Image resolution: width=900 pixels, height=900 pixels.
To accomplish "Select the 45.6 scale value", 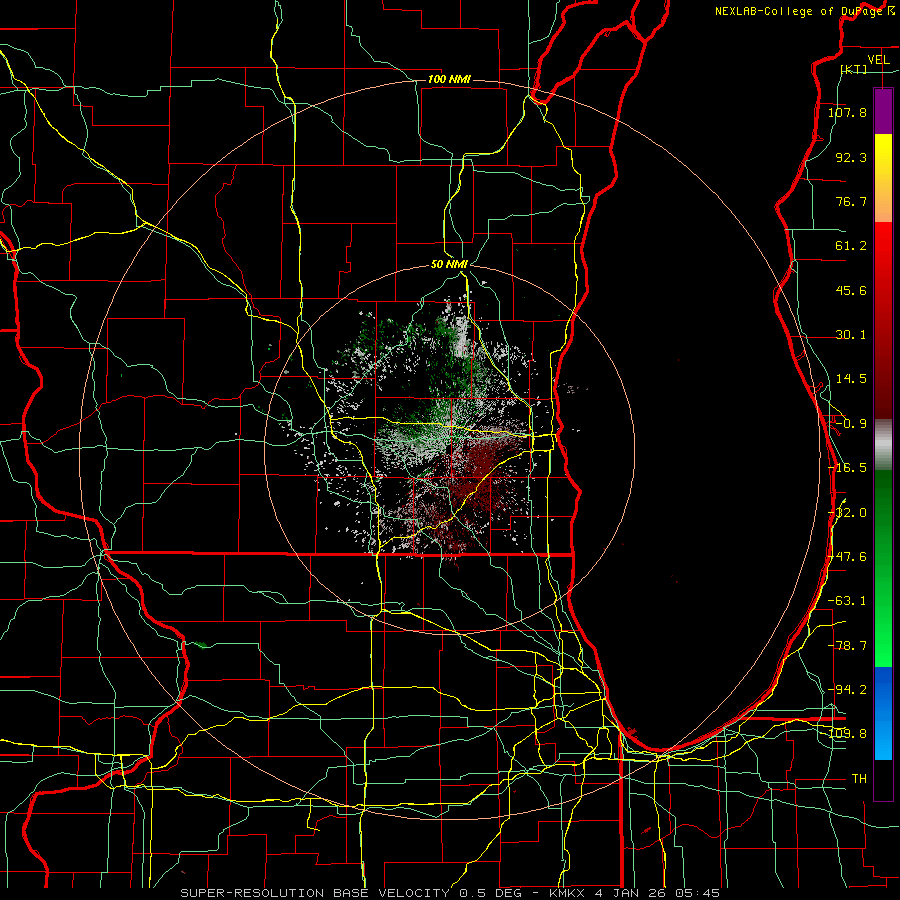I will click(851, 290).
